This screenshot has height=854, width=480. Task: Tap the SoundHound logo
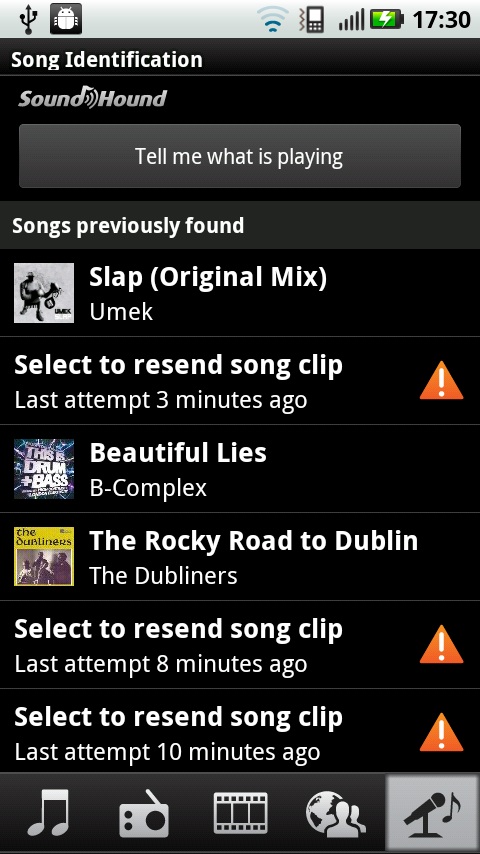point(93,97)
